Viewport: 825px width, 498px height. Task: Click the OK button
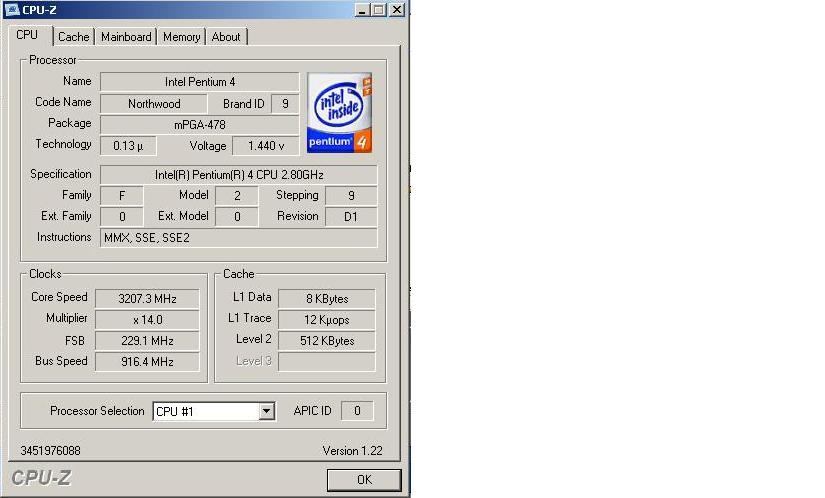[x=364, y=480]
